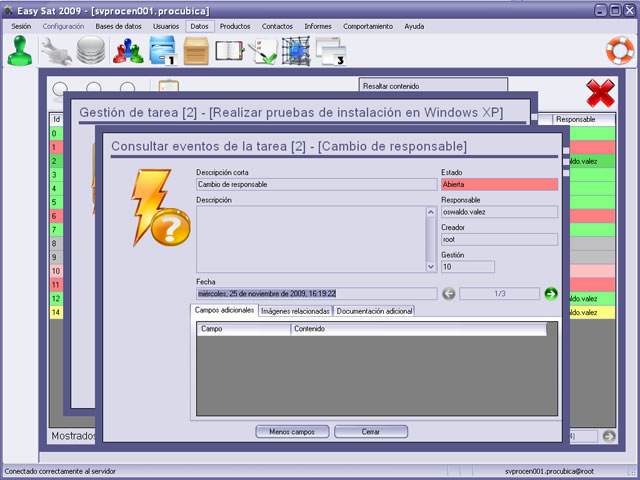Click the stacked windows icon numbered 3
Image resolution: width=640 pixels, height=480 pixels.
point(331,51)
